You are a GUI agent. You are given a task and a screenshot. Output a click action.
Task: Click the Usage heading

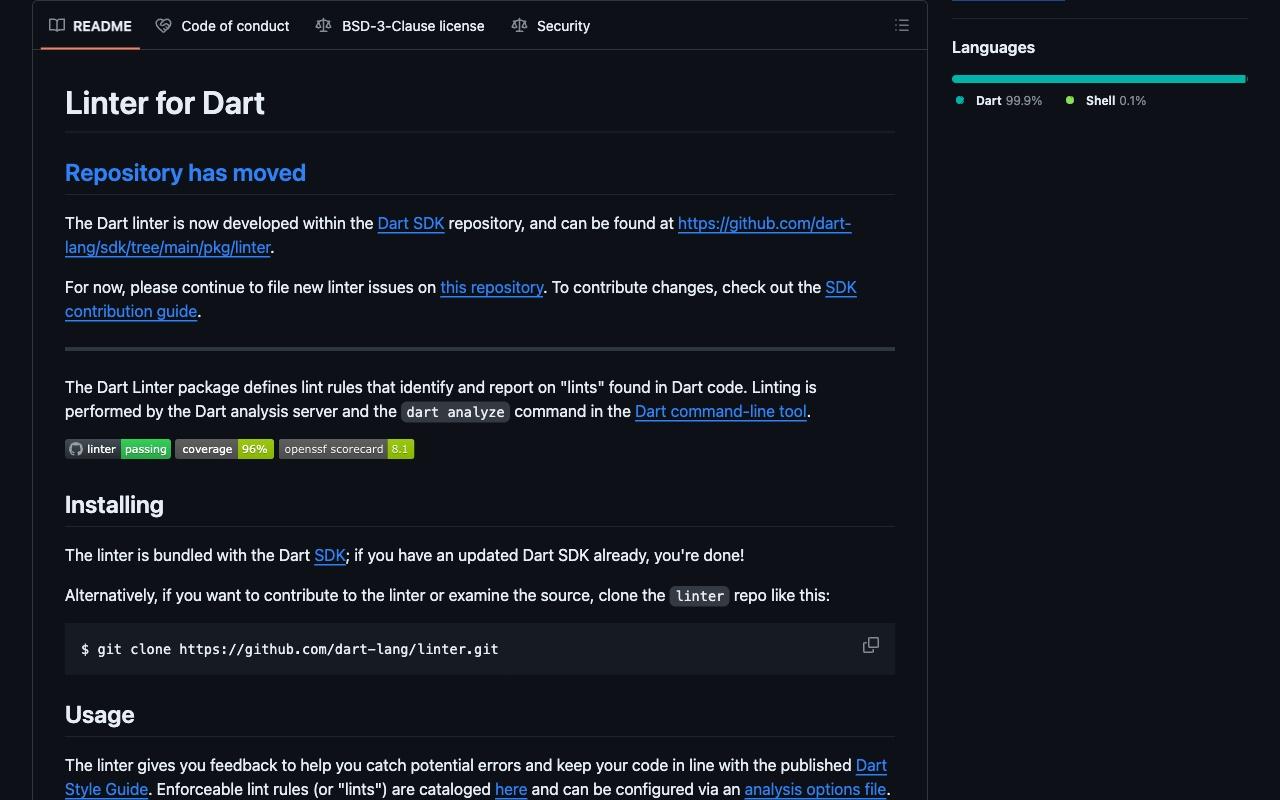tap(99, 715)
